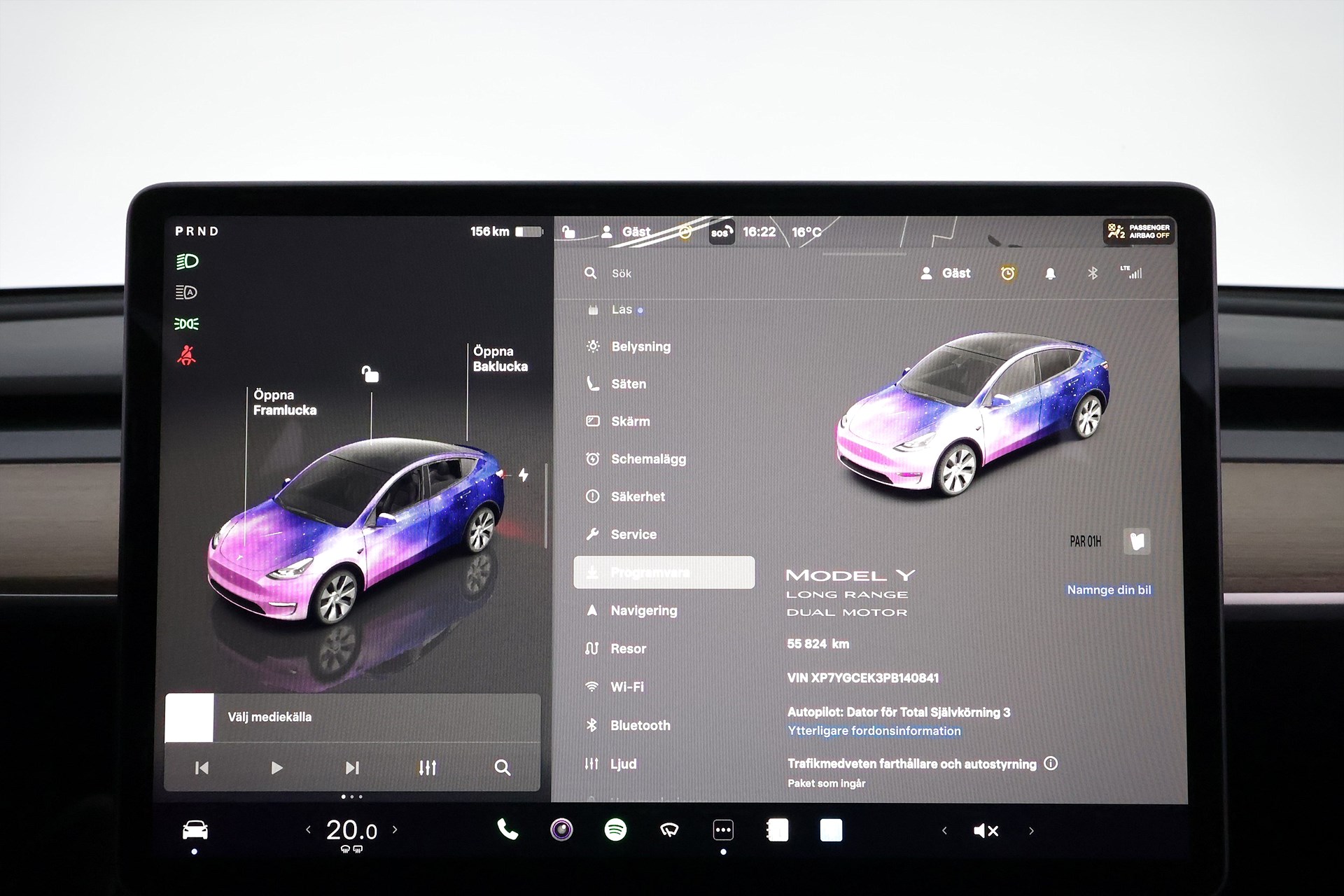1344x896 pixels.
Task: Decrease cabin temperature with left arrow
Action: (308, 829)
